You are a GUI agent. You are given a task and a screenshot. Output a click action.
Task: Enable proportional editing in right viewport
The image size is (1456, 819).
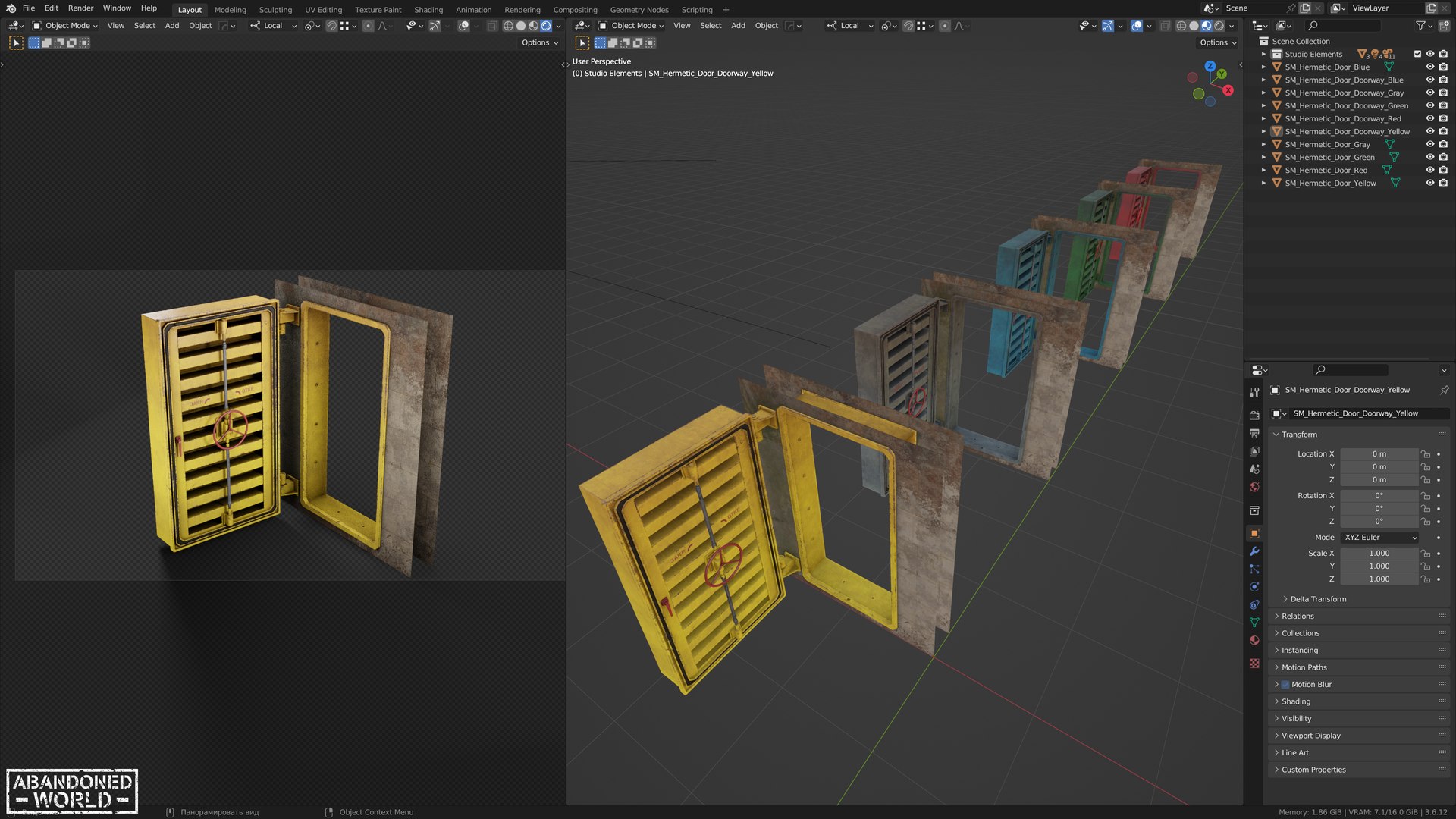click(x=944, y=26)
